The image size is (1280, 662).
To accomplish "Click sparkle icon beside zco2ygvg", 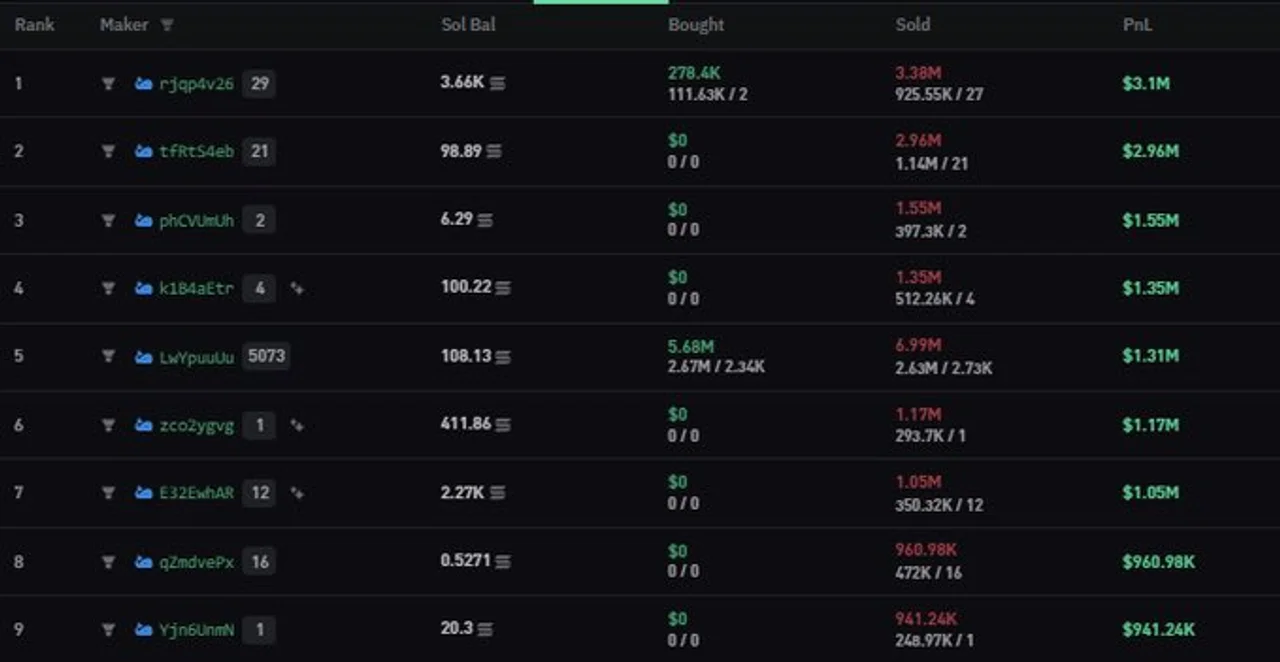I will click(x=297, y=425).
